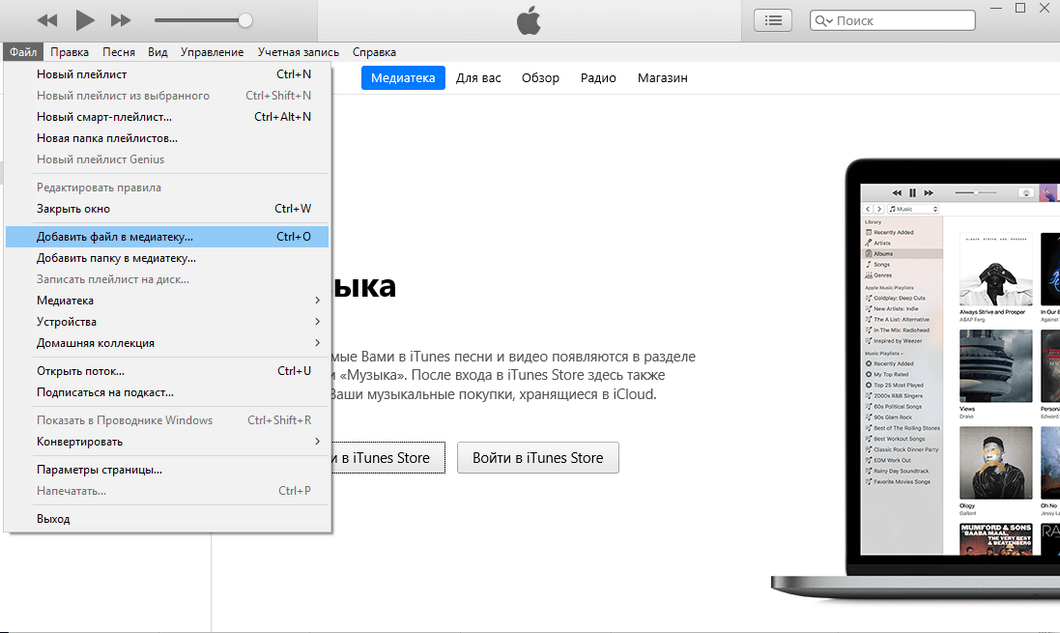Viewport: 1060px width, 633px height.
Task: Click the rewind previous track button
Action: click(x=47, y=20)
